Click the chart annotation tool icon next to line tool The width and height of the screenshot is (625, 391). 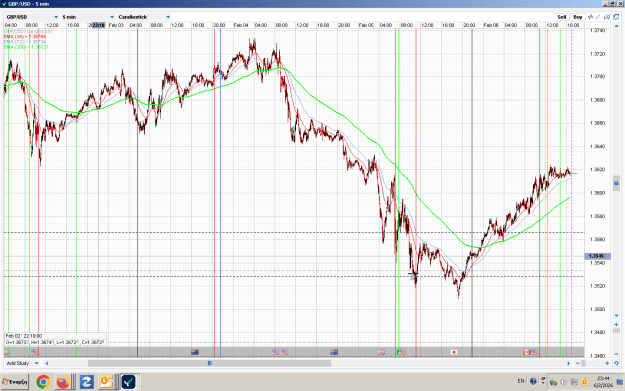pyautogui.click(x=607, y=17)
